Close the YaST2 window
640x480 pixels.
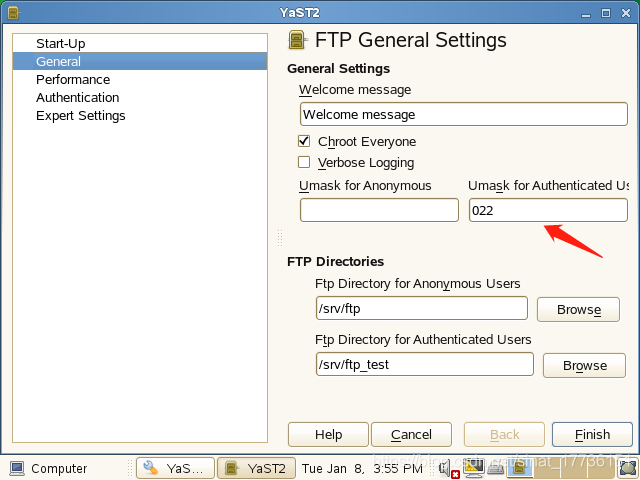tap(626, 13)
